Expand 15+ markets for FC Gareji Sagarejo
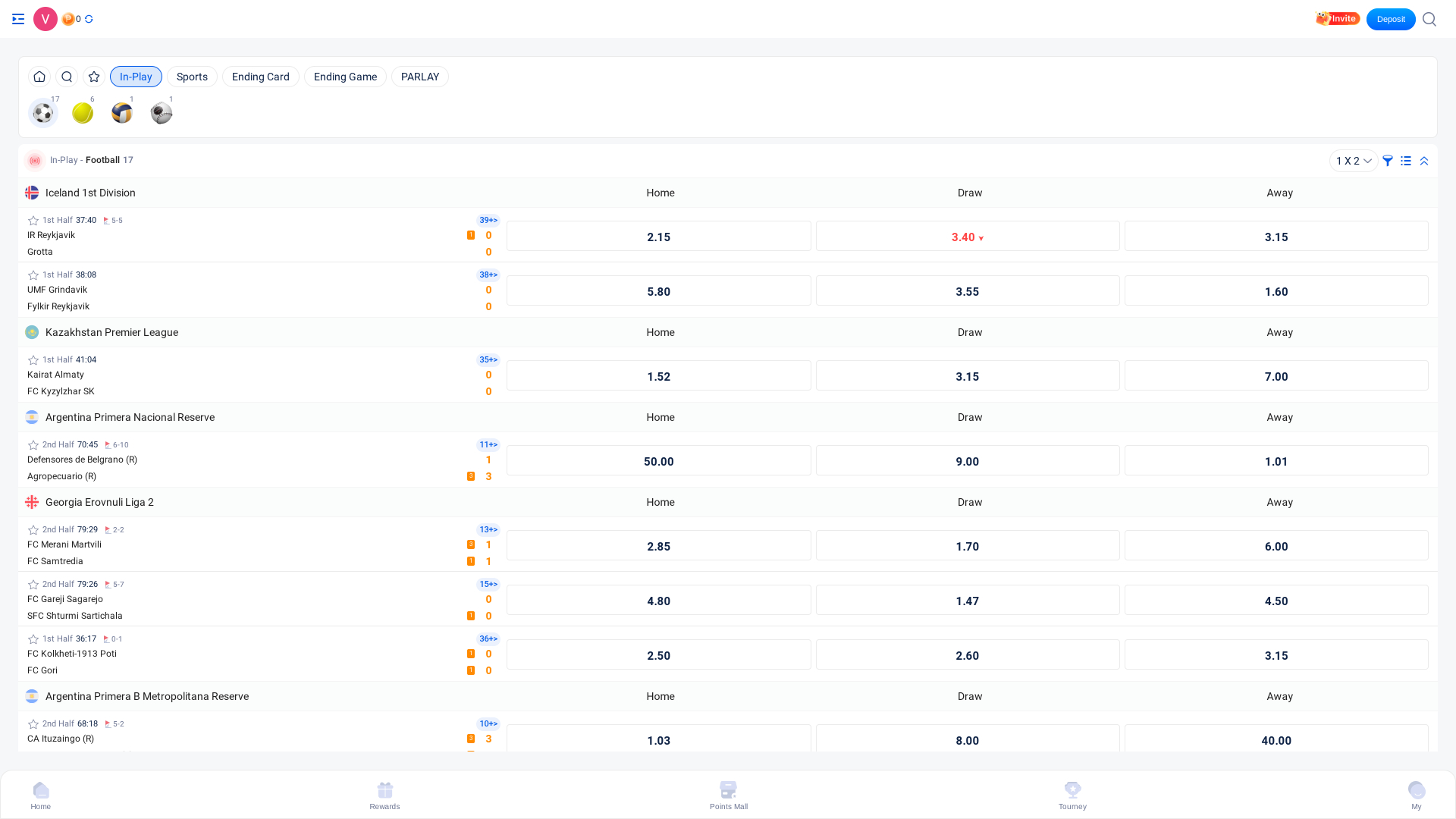This screenshot has height=819, width=1456. click(488, 585)
